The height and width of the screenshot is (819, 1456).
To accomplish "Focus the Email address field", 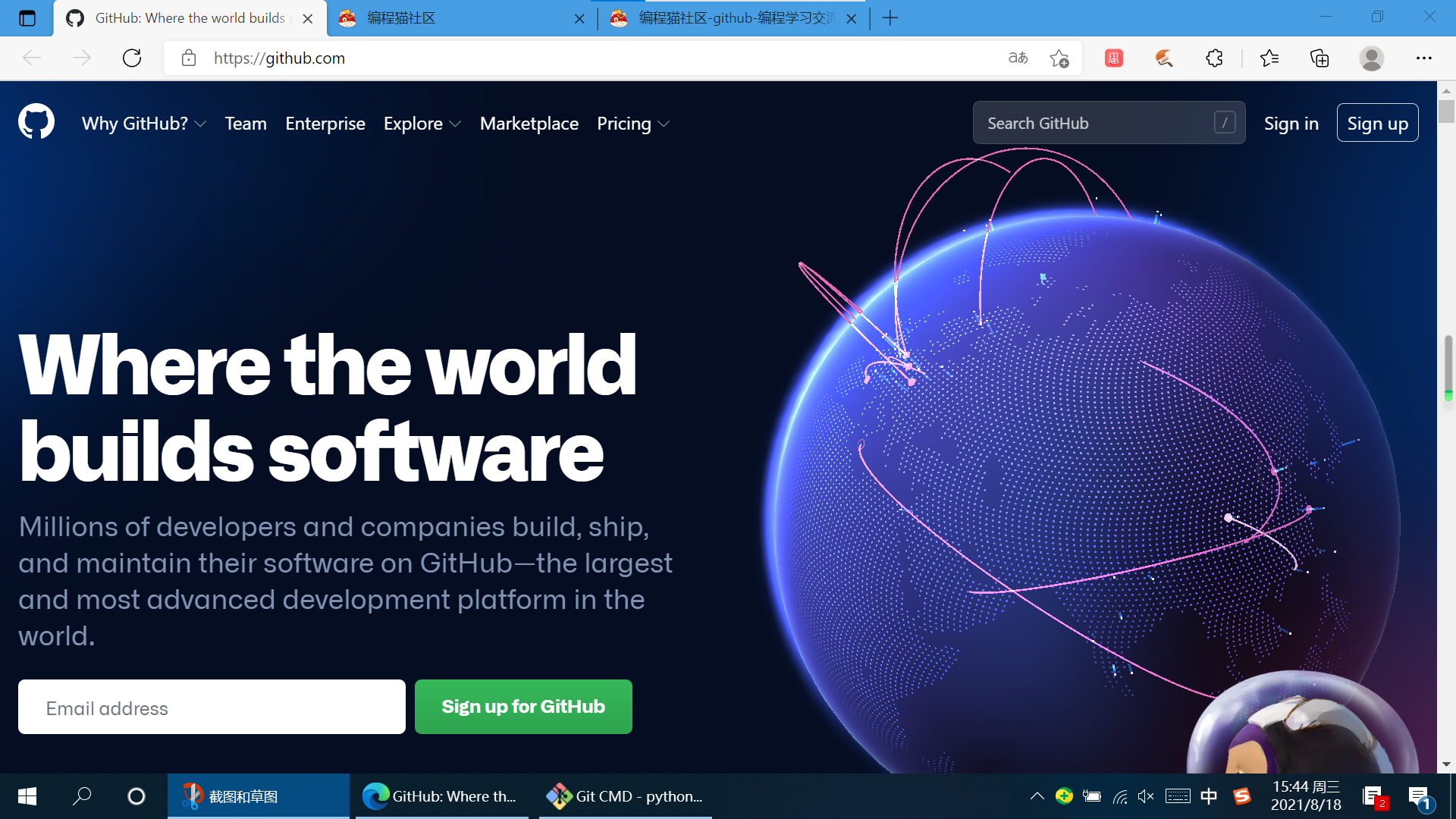I will point(212,707).
